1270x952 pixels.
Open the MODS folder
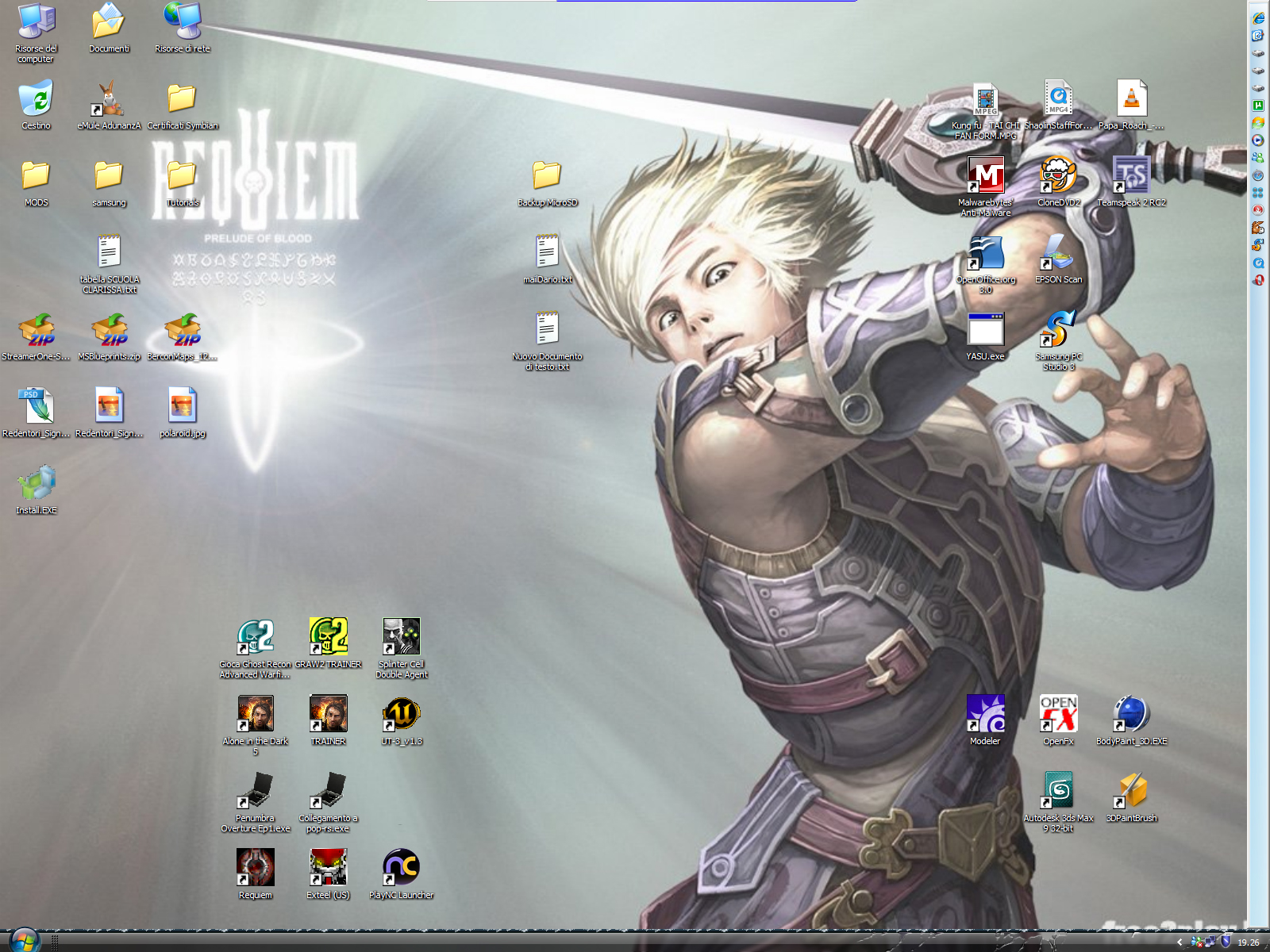36,183
